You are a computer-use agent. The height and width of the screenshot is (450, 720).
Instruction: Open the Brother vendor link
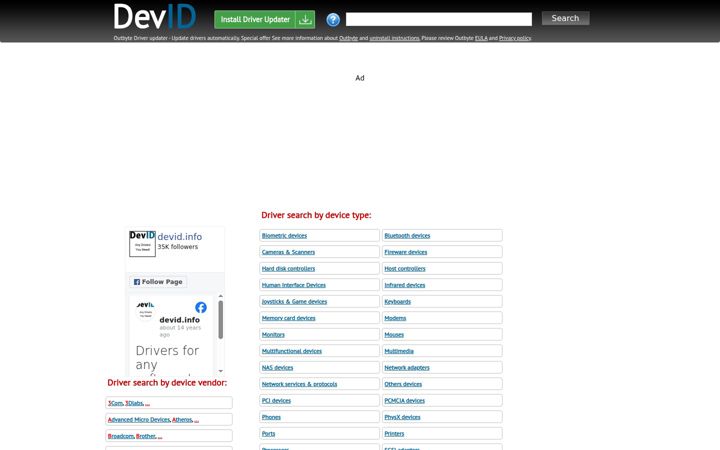click(146, 436)
